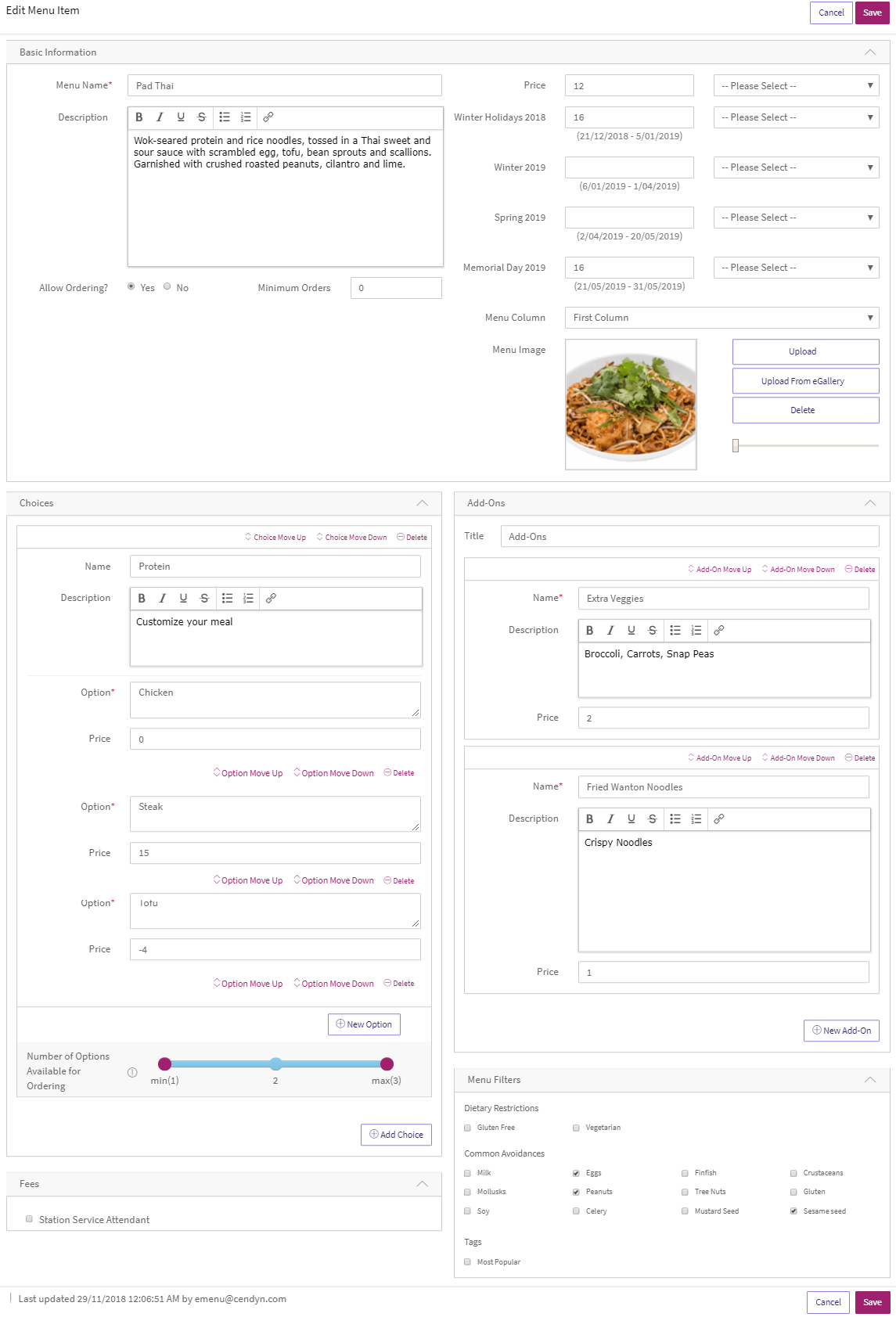The image size is (896, 1317).
Task: Click Choice Move Up for Protein
Action: [275, 538]
